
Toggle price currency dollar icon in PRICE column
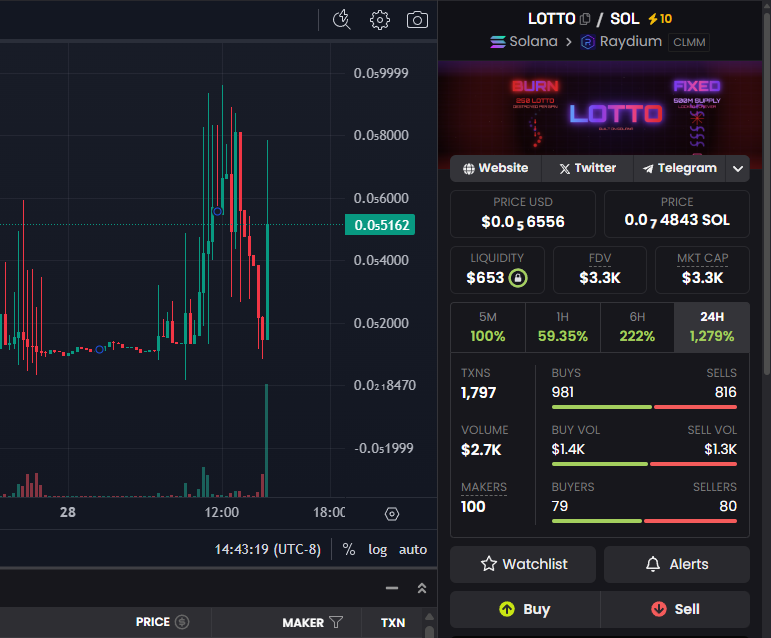tap(182, 622)
